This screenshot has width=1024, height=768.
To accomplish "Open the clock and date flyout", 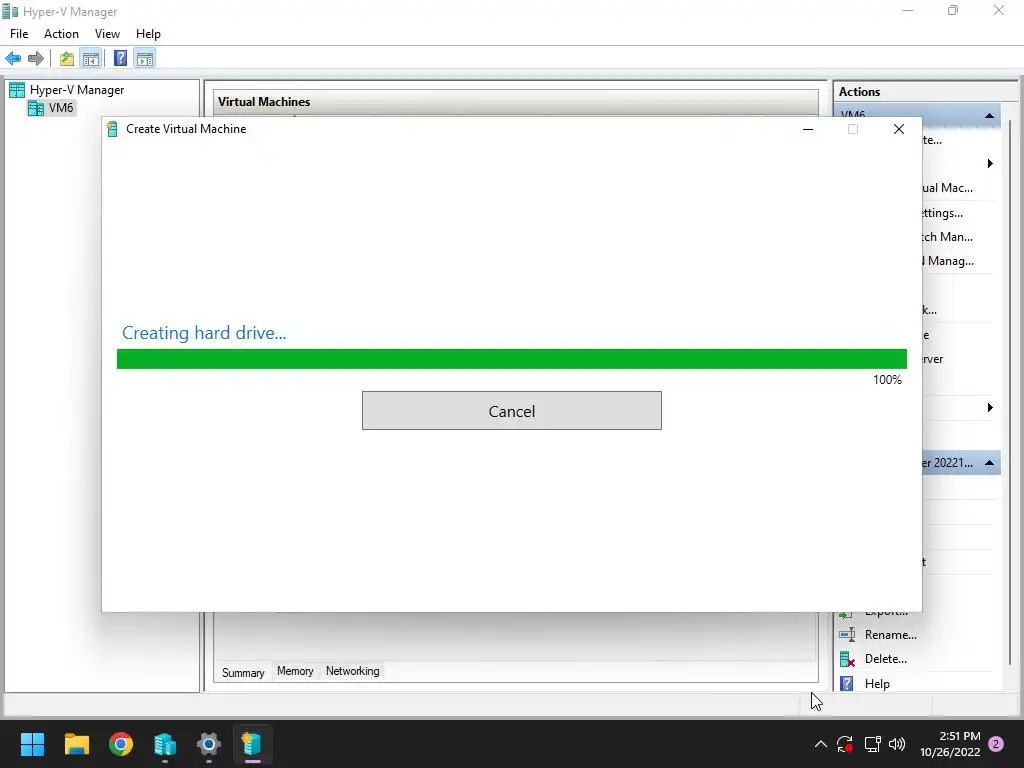I will pos(950,744).
